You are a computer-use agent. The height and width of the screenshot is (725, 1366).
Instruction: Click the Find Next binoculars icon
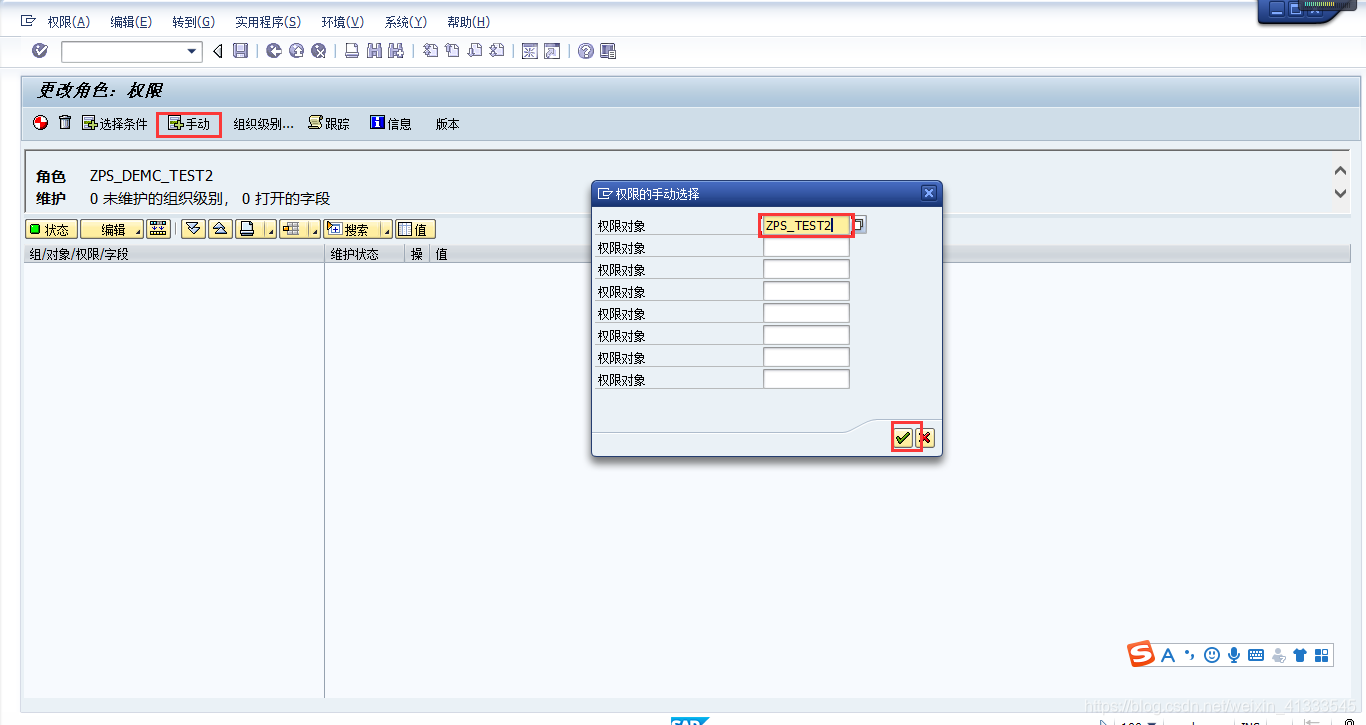click(396, 51)
